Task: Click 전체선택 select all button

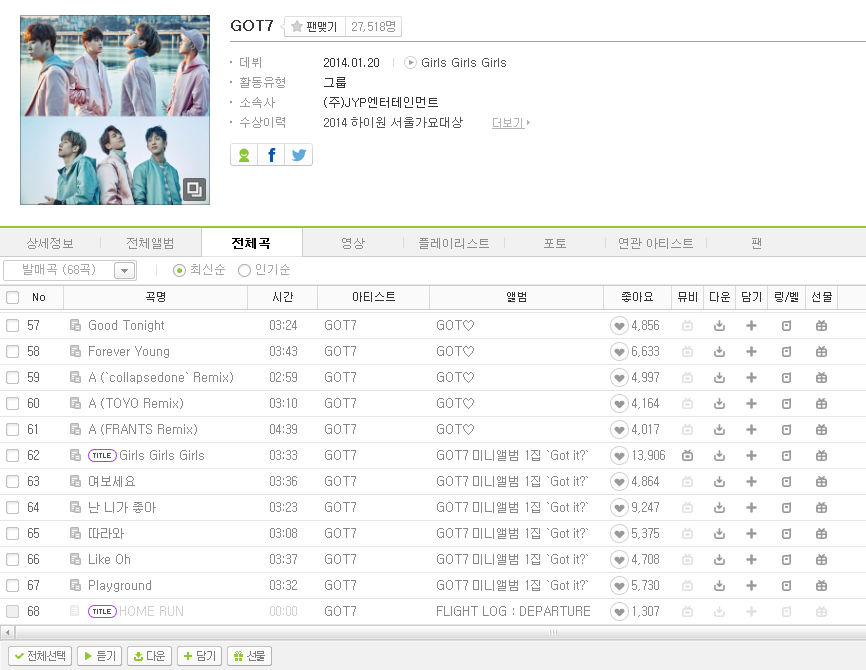Action: click(x=40, y=656)
